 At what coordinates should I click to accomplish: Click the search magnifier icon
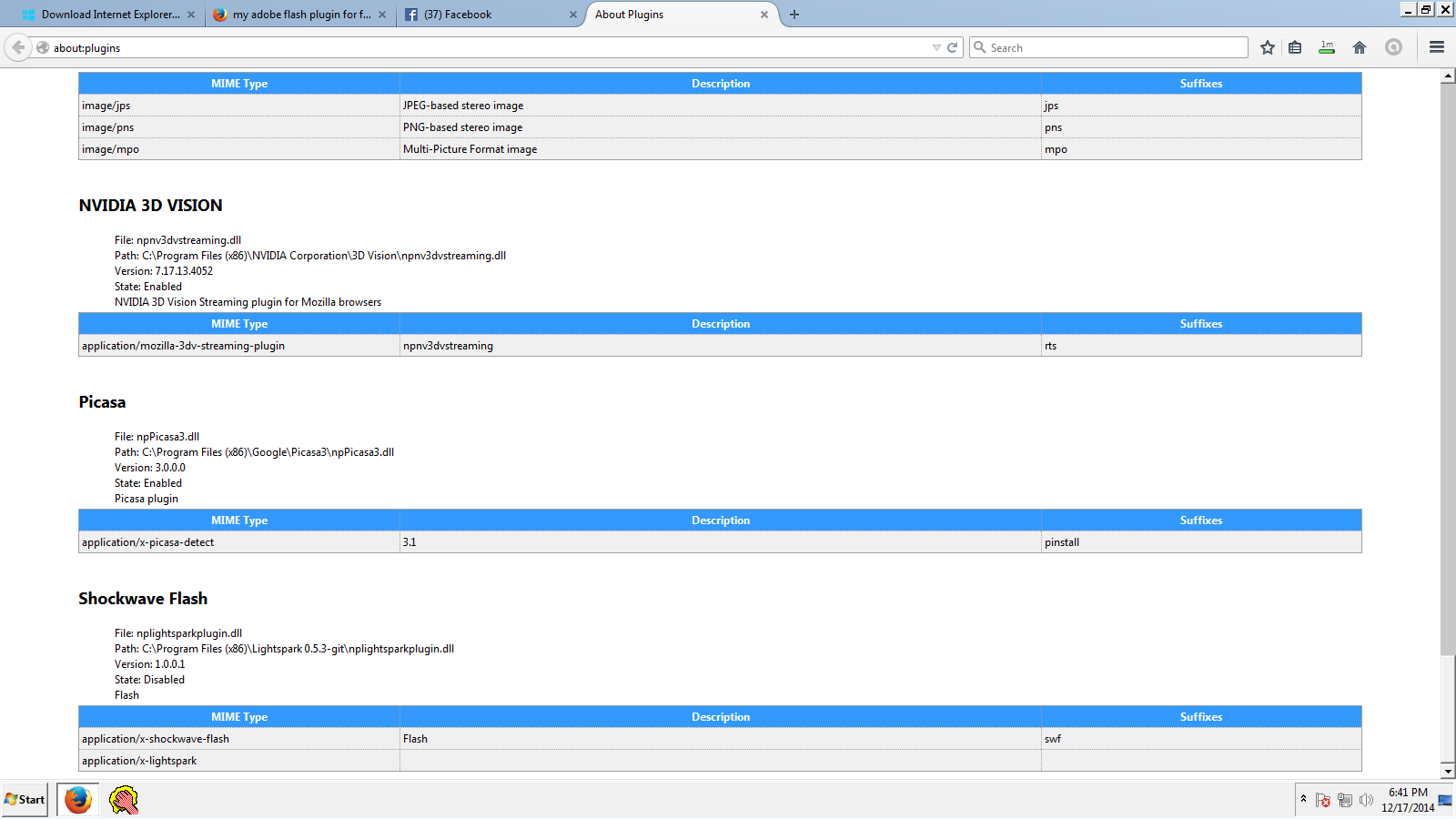tap(980, 47)
